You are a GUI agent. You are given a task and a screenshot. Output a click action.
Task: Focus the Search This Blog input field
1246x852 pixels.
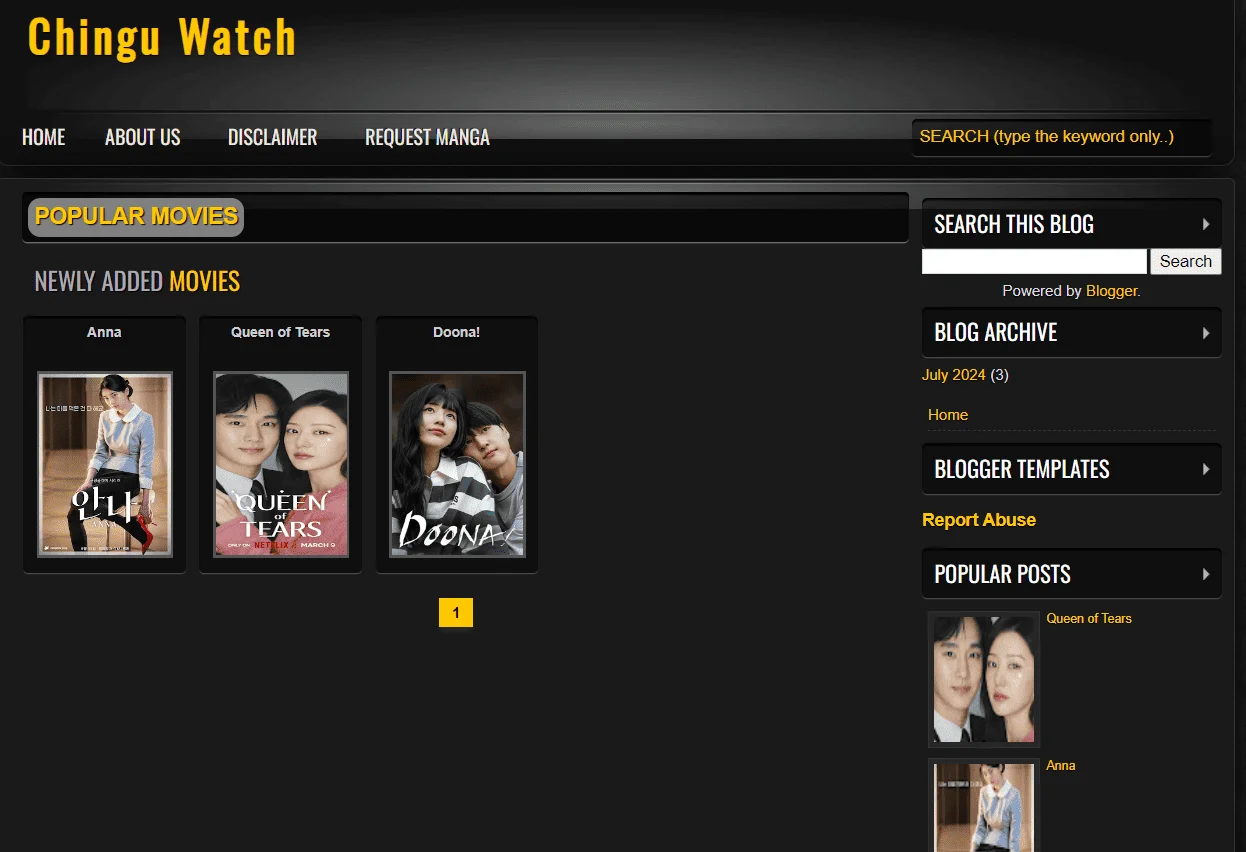[x=1034, y=261]
